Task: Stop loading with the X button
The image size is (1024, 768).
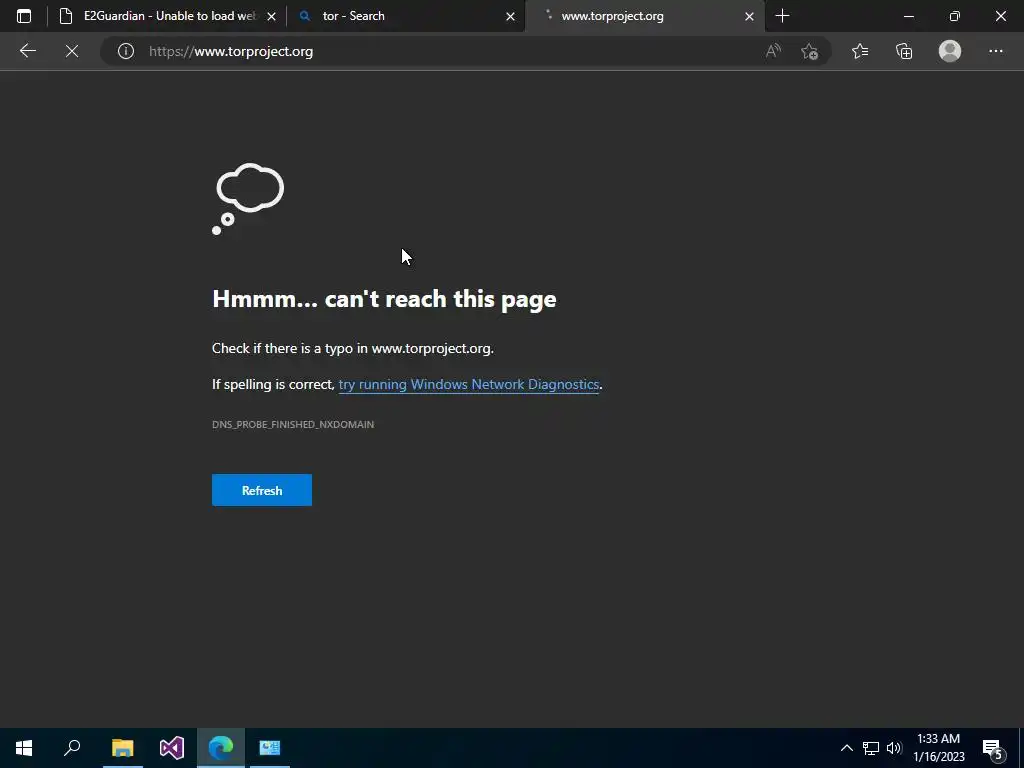Action: [x=72, y=51]
